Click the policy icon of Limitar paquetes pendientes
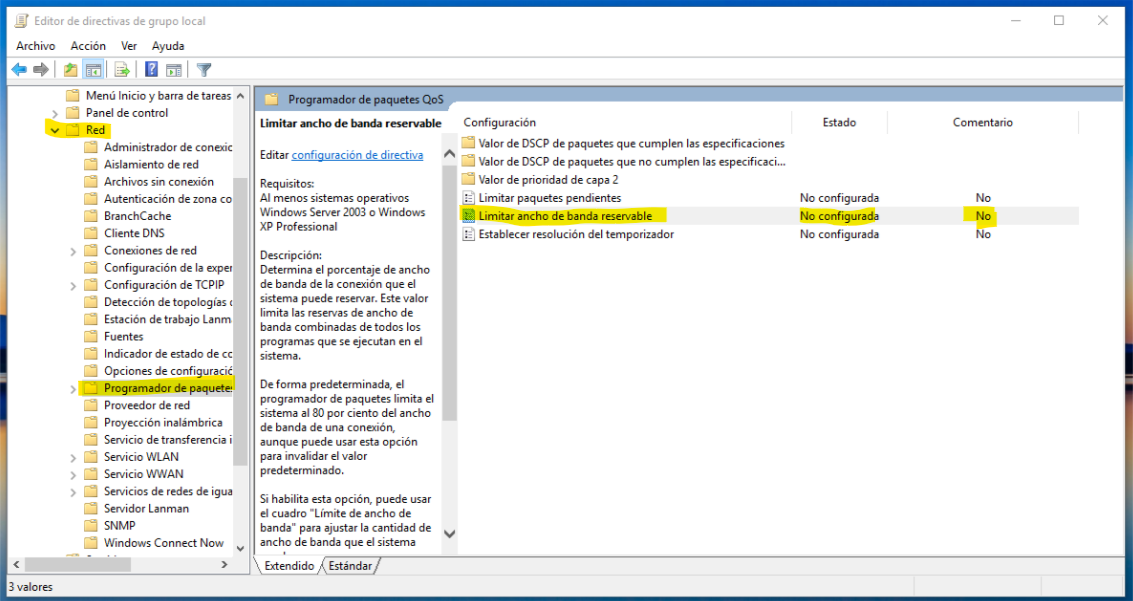Image resolution: width=1133 pixels, height=601 pixels. pyautogui.click(x=468, y=198)
